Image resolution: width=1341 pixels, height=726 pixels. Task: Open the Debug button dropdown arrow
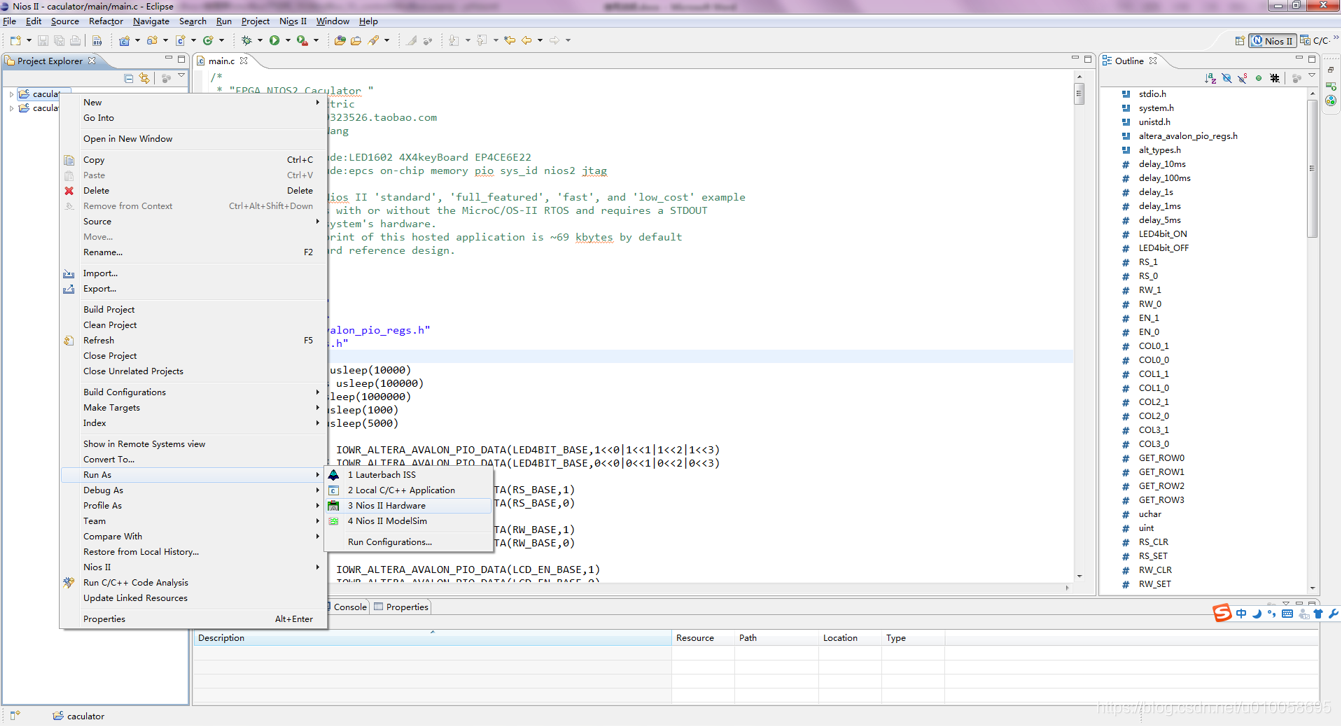pyautogui.click(x=260, y=41)
